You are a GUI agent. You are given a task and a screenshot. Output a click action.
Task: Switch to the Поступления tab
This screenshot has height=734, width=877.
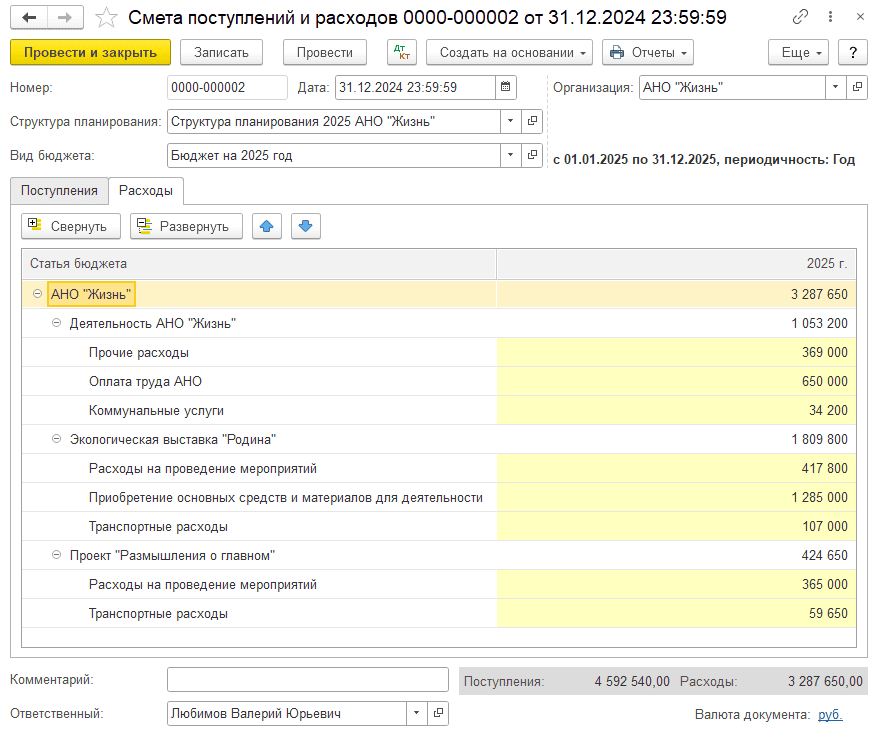59,191
